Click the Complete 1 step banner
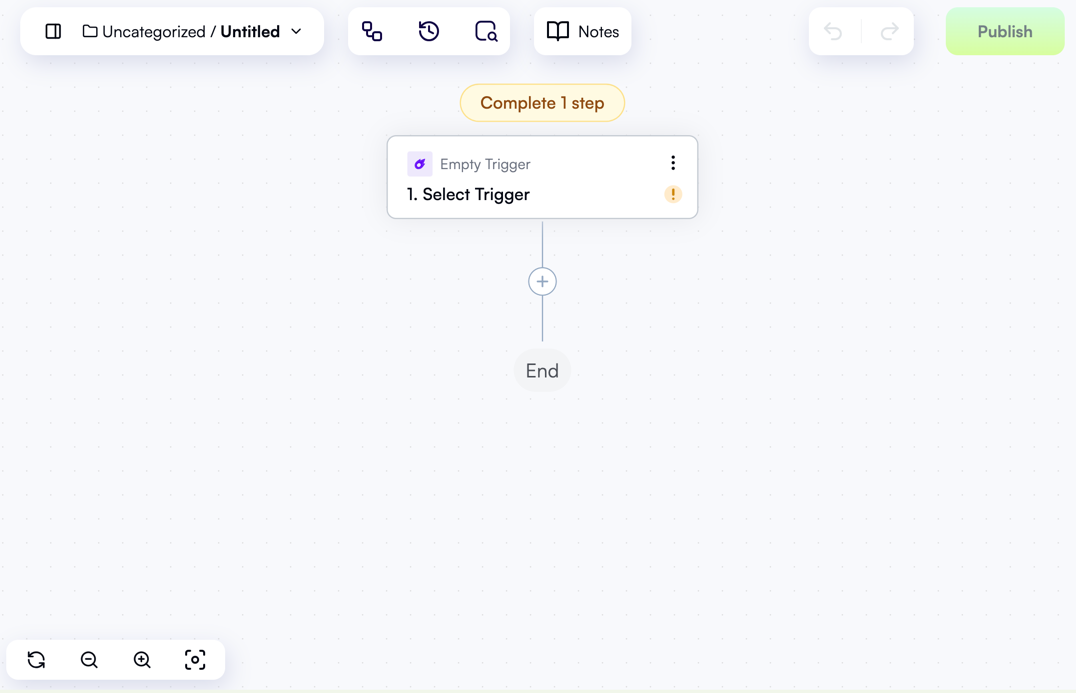The width and height of the screenshot is (1076, 693). [x=542, y=103]
